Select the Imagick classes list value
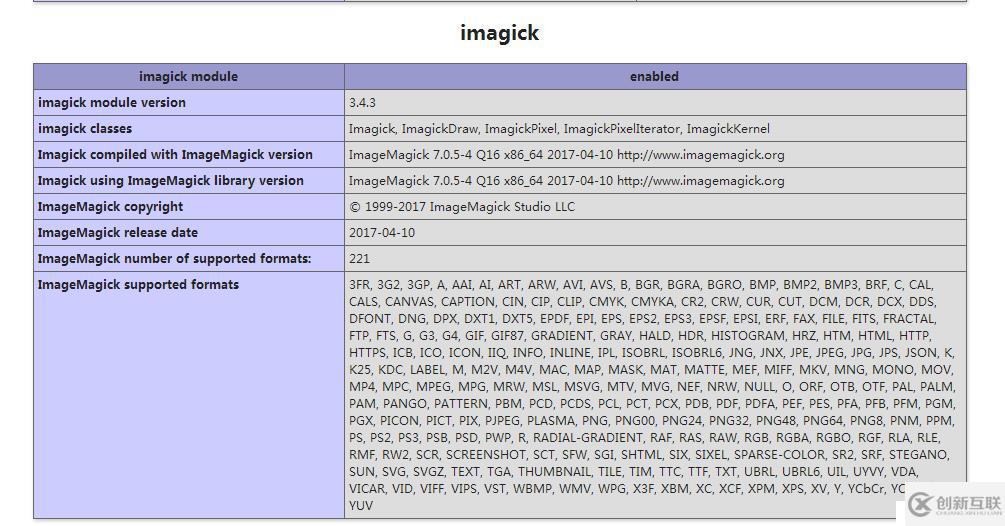 click(x=559, y=129)
